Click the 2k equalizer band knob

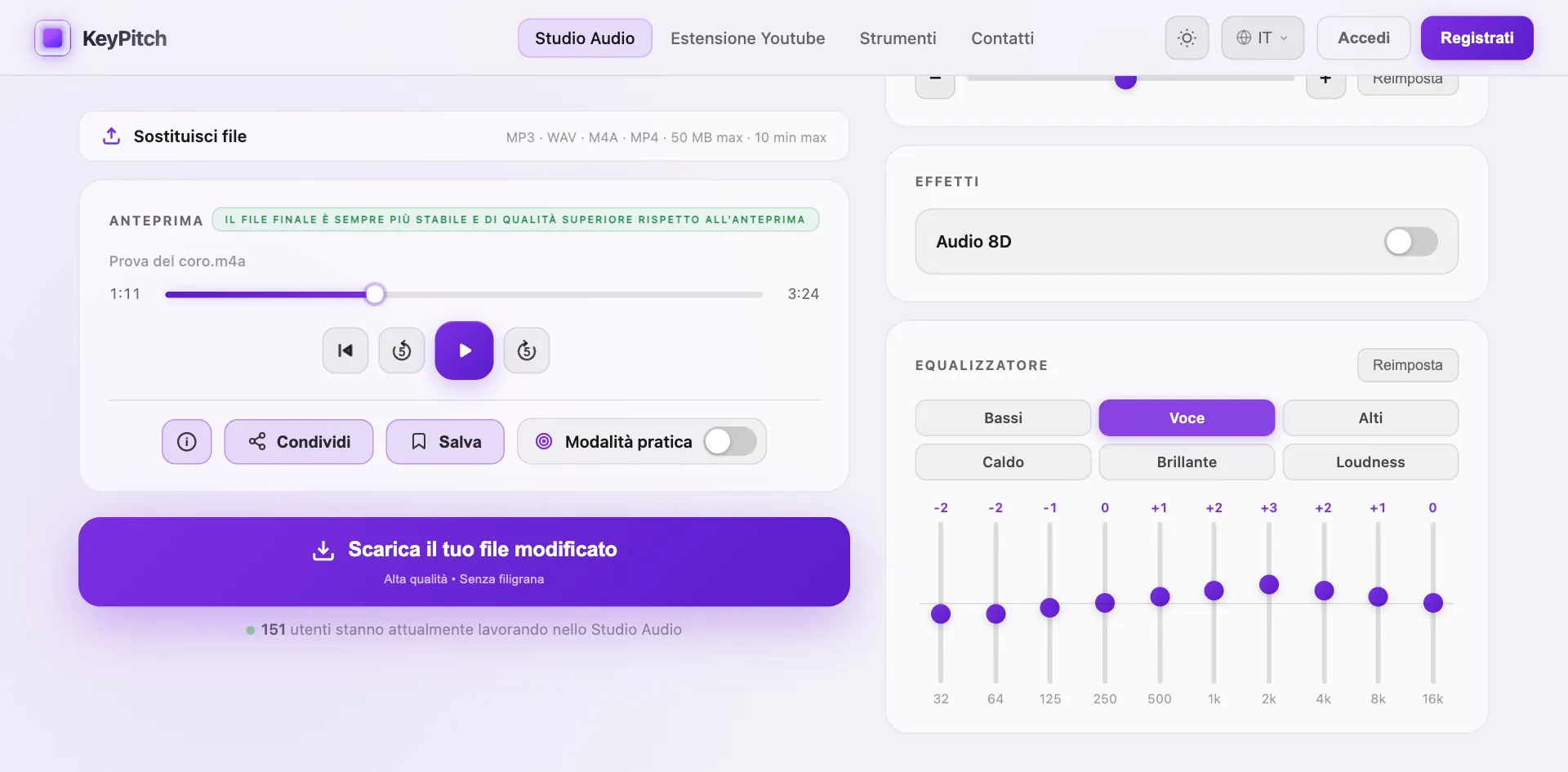1269,584
